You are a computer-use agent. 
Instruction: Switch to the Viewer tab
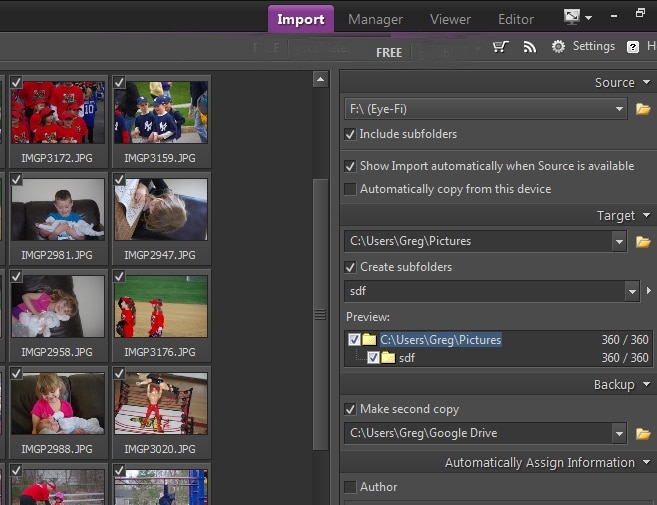click(x=450, y=19)
